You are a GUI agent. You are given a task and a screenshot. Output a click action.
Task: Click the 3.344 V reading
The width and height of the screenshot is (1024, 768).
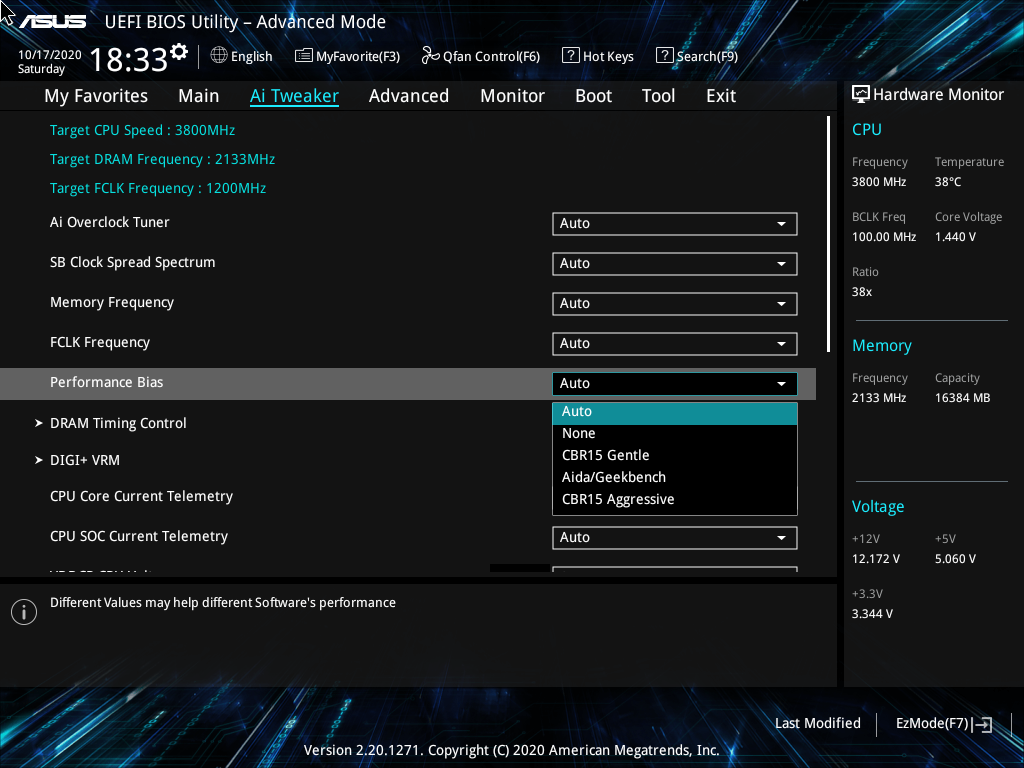tap(872, 613)
